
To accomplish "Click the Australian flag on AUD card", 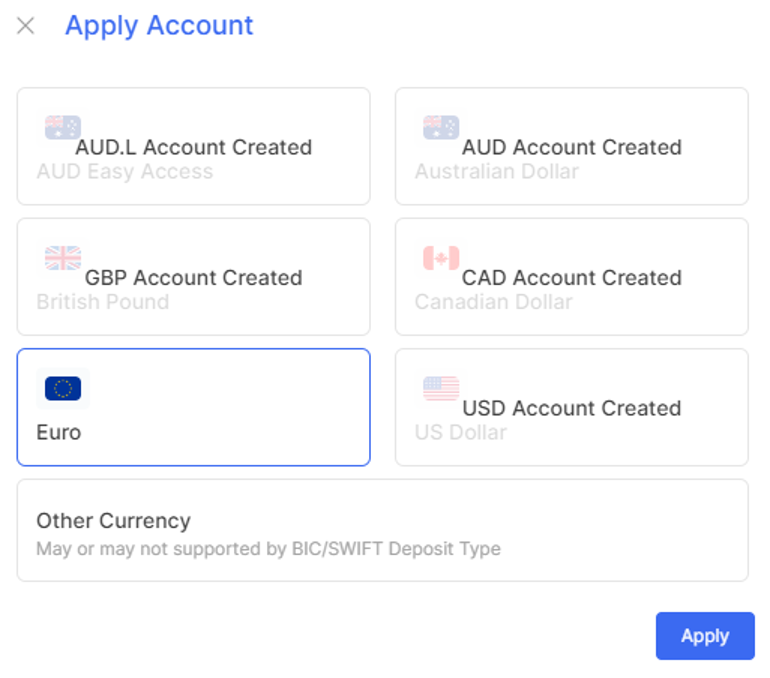I will tap(441, 128).
